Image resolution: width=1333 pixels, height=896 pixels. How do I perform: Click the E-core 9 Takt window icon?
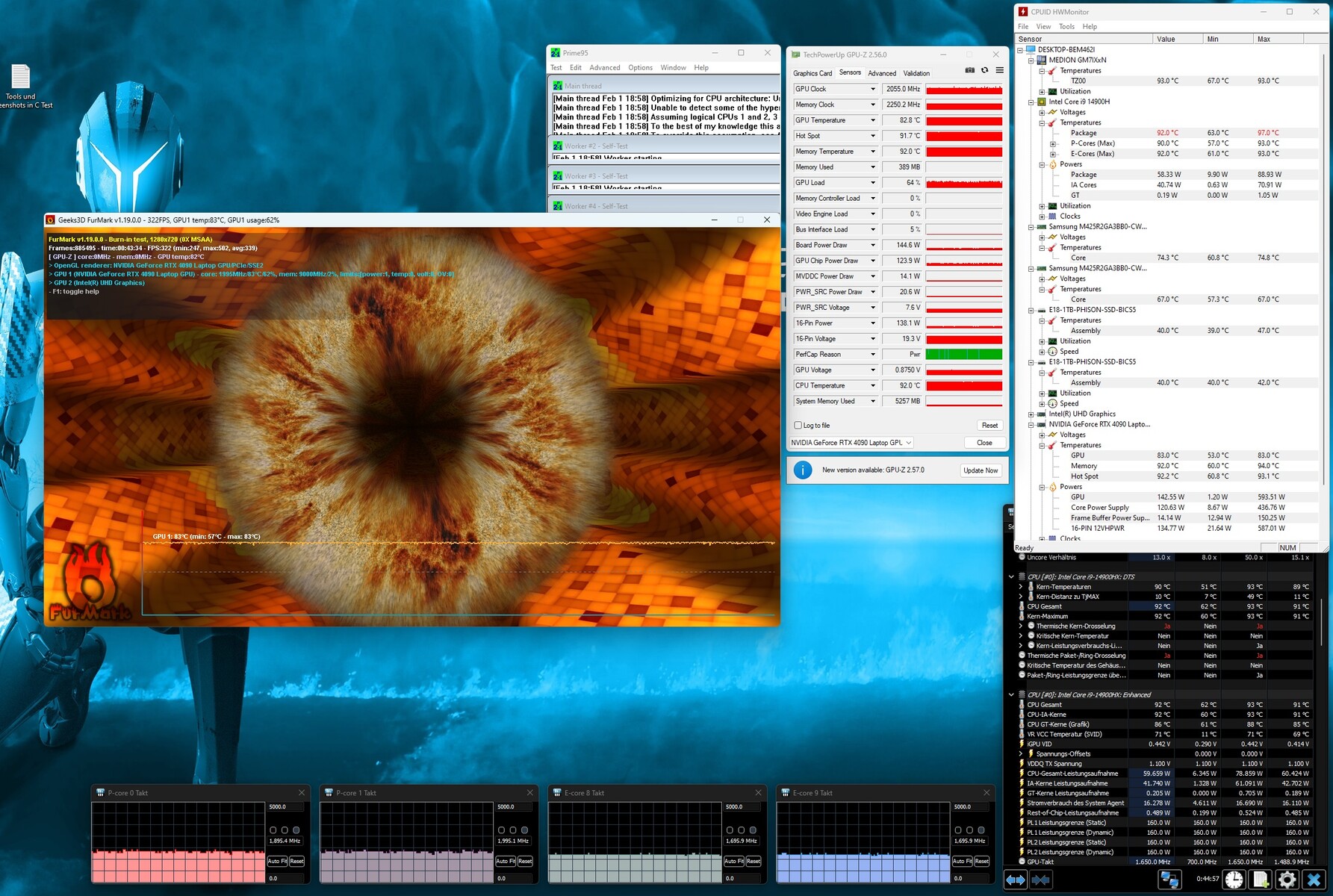[x=786, y=793]
